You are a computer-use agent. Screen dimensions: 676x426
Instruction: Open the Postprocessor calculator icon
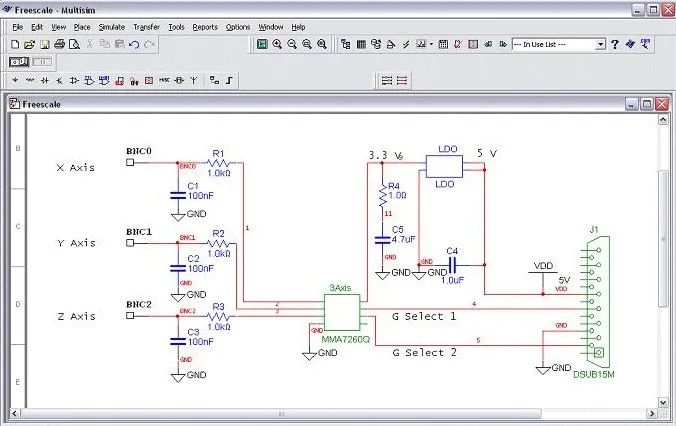(x=443, y=44)
